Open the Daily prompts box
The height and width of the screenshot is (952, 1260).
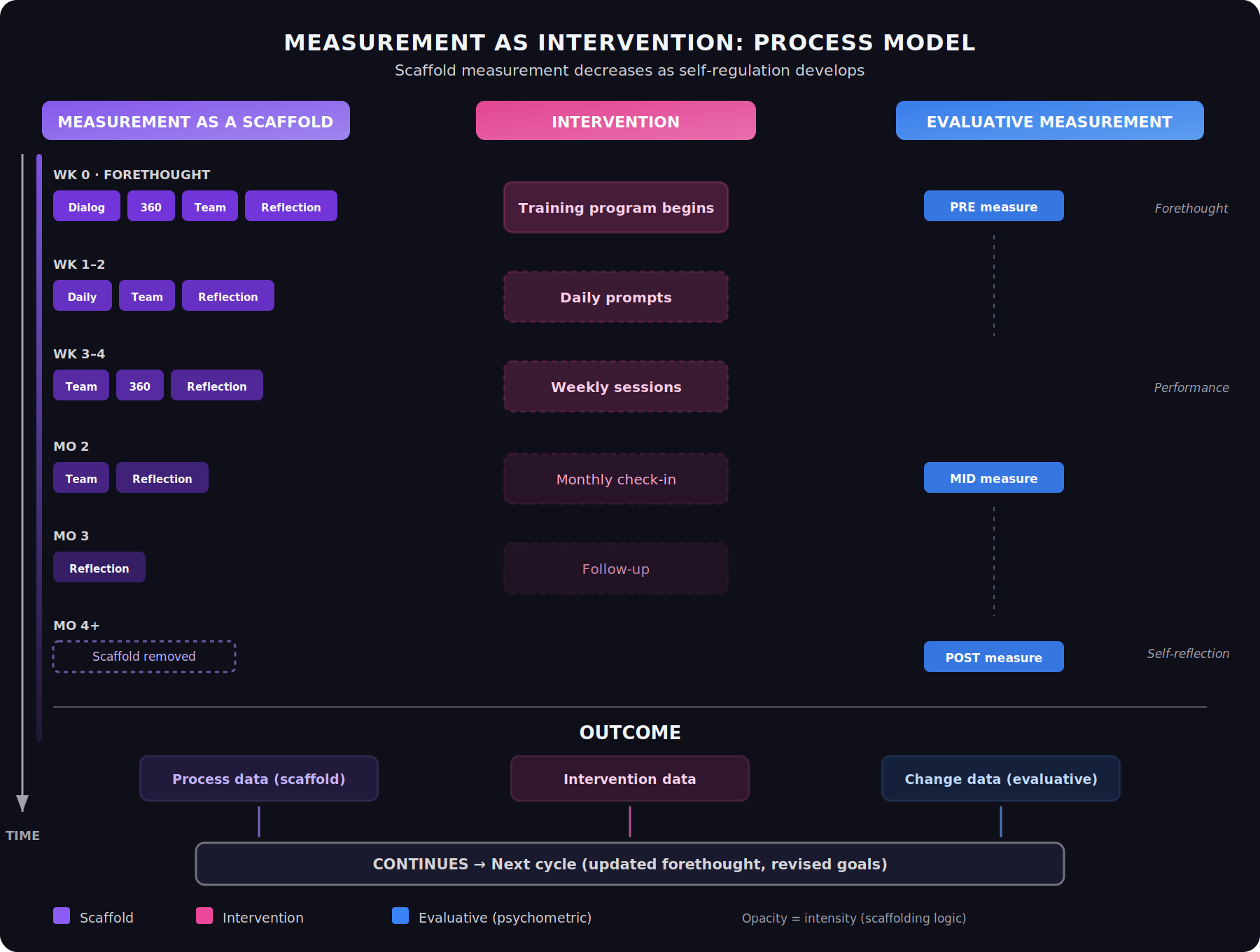click(616, 297)
